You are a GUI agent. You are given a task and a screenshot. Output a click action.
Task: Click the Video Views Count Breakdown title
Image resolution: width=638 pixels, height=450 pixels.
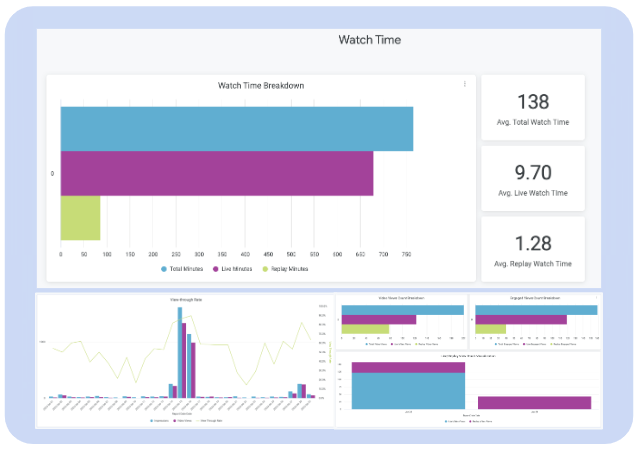(402, 299)
